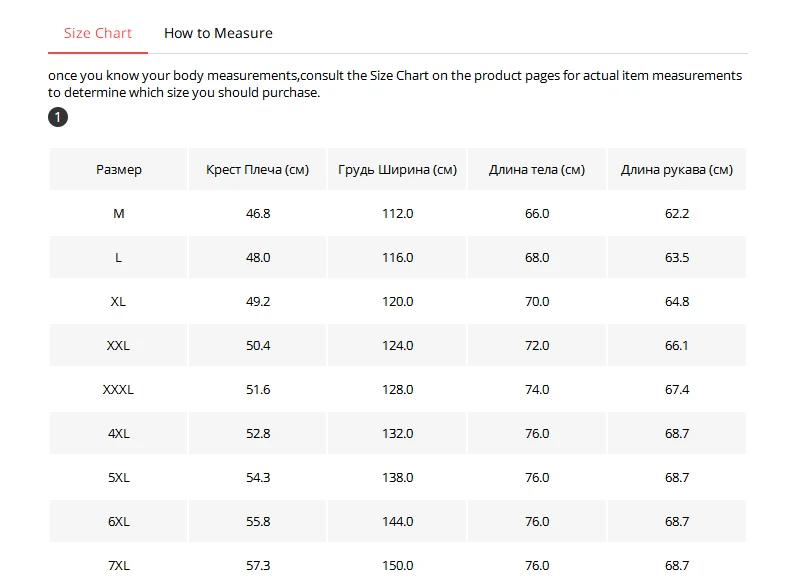The height and width of the screenshot is (586, 800).
Task: Click the 5XL size row label
Action: point(119,477)
